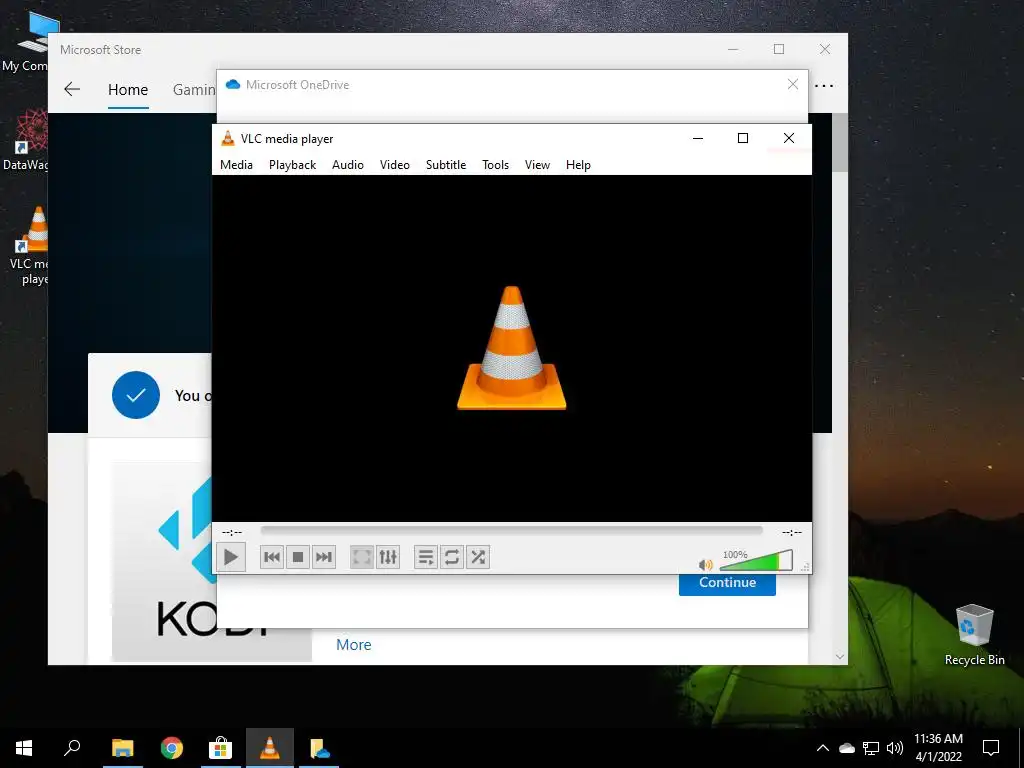Viewport: 1024px width, 768px height.
Task: Open Google Chrome from taskbar
Action: click(x=172, y=748)
